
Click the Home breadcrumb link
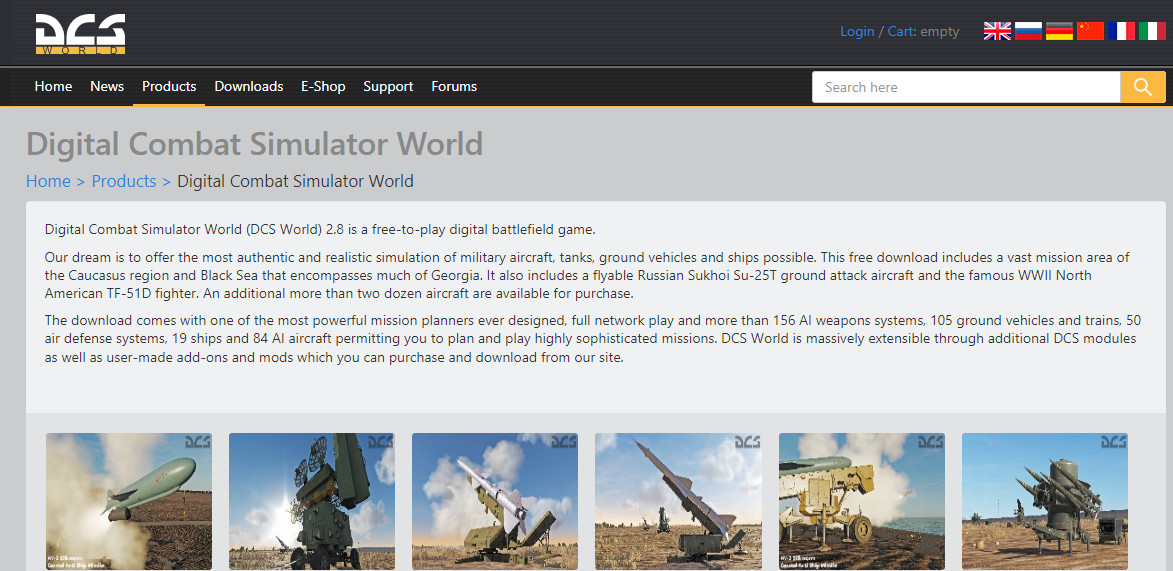coord(48,181)
